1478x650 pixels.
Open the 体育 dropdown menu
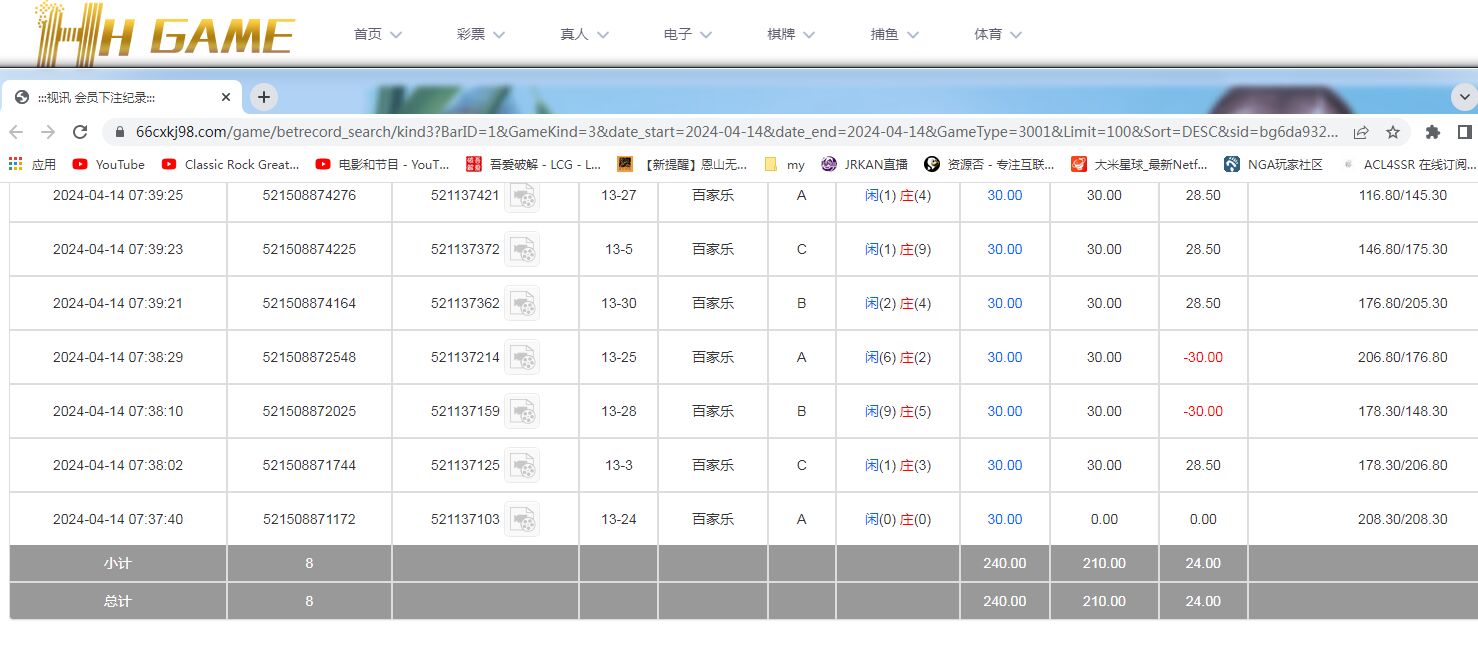[997, 34]
